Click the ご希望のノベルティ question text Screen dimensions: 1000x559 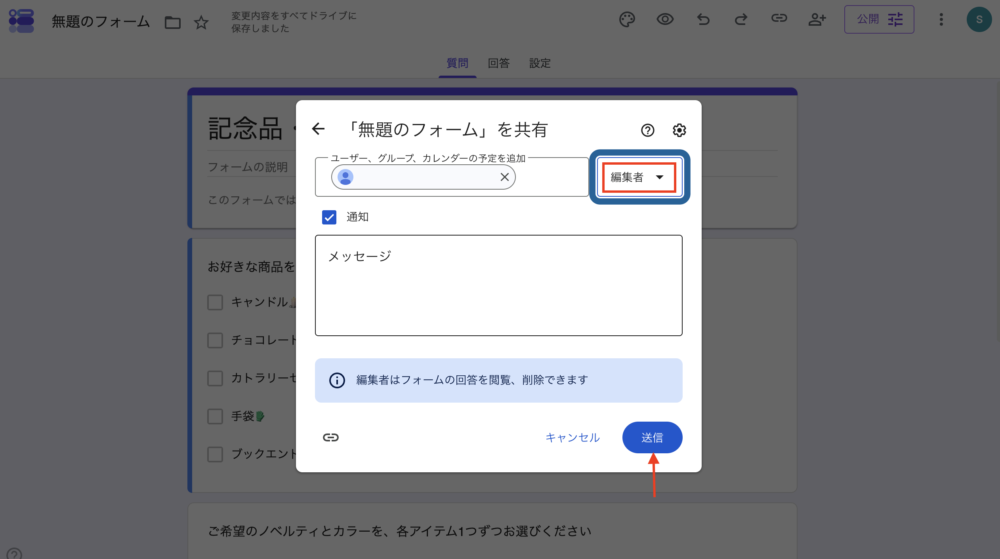pyautogui.click(x=399, y=531)
